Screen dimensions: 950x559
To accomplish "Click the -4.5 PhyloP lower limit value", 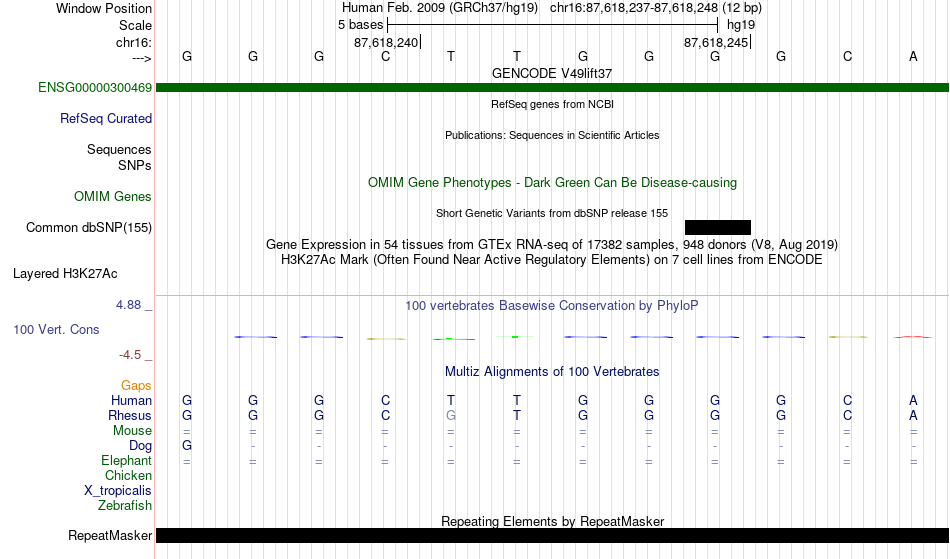I will click(130, 354).
